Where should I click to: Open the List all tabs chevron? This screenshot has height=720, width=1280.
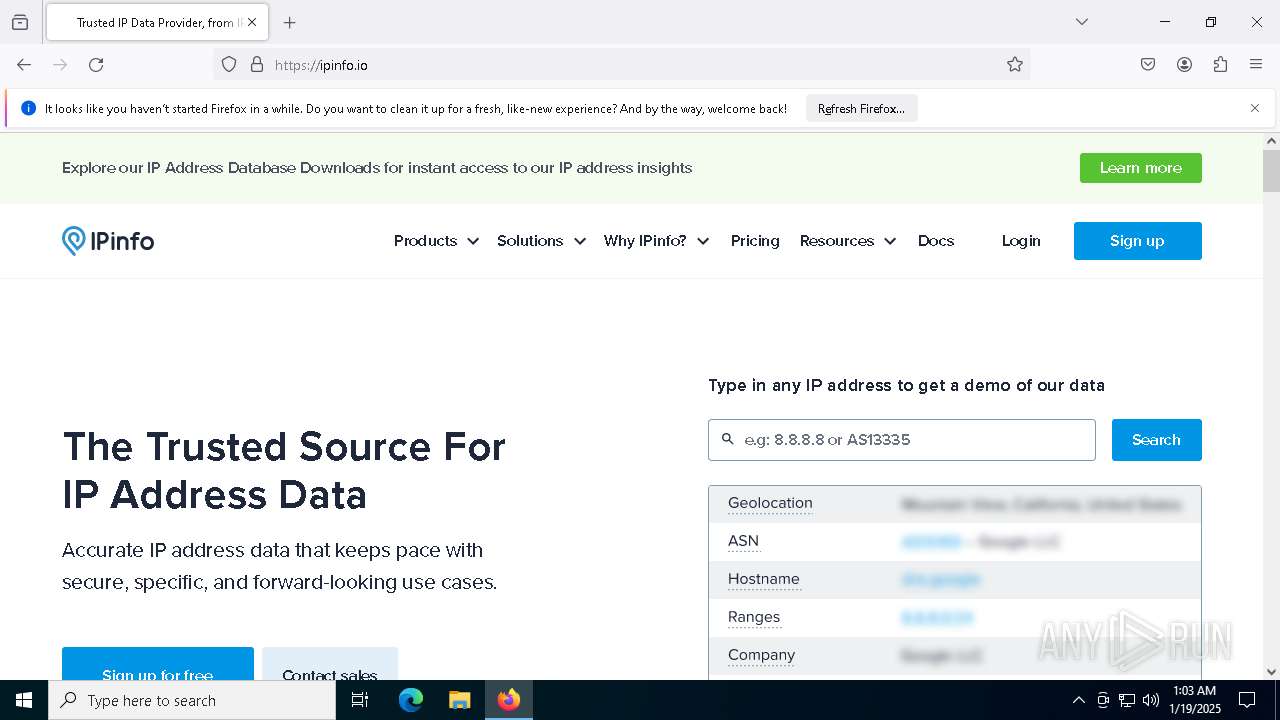pyautogui.click(x=1082, y=22)
